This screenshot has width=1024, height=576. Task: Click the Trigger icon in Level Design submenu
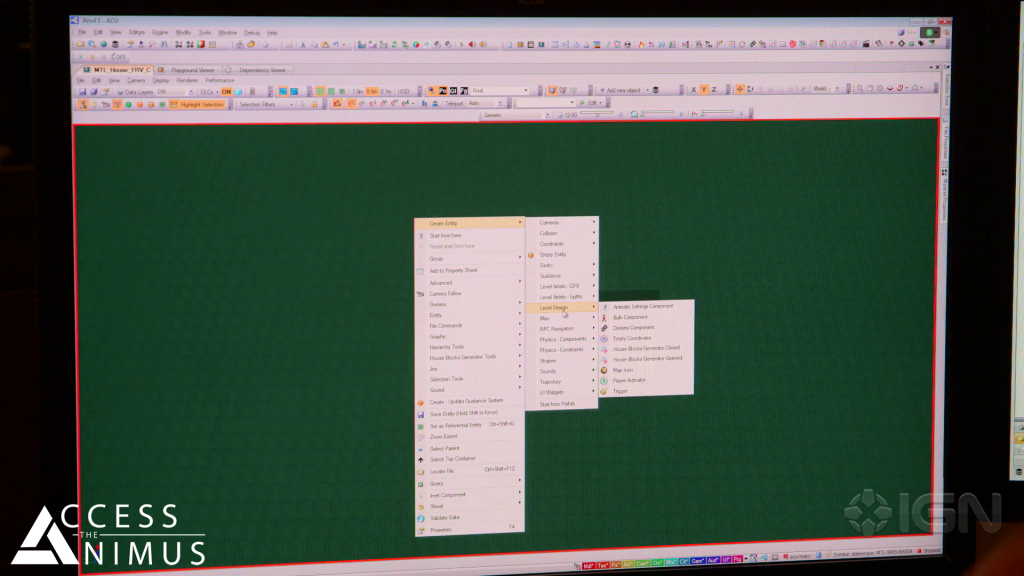(604, 391)
